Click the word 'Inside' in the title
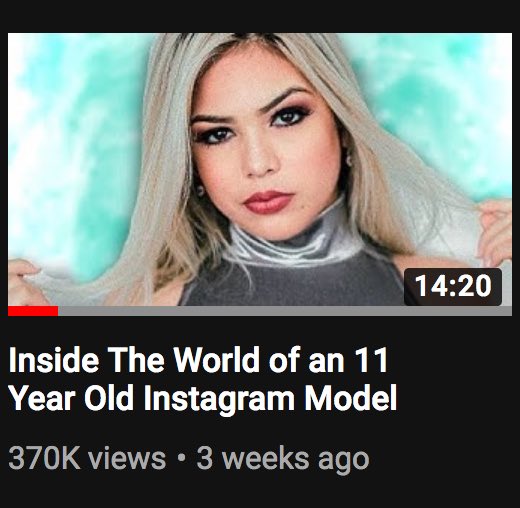 tap(53, 360)
